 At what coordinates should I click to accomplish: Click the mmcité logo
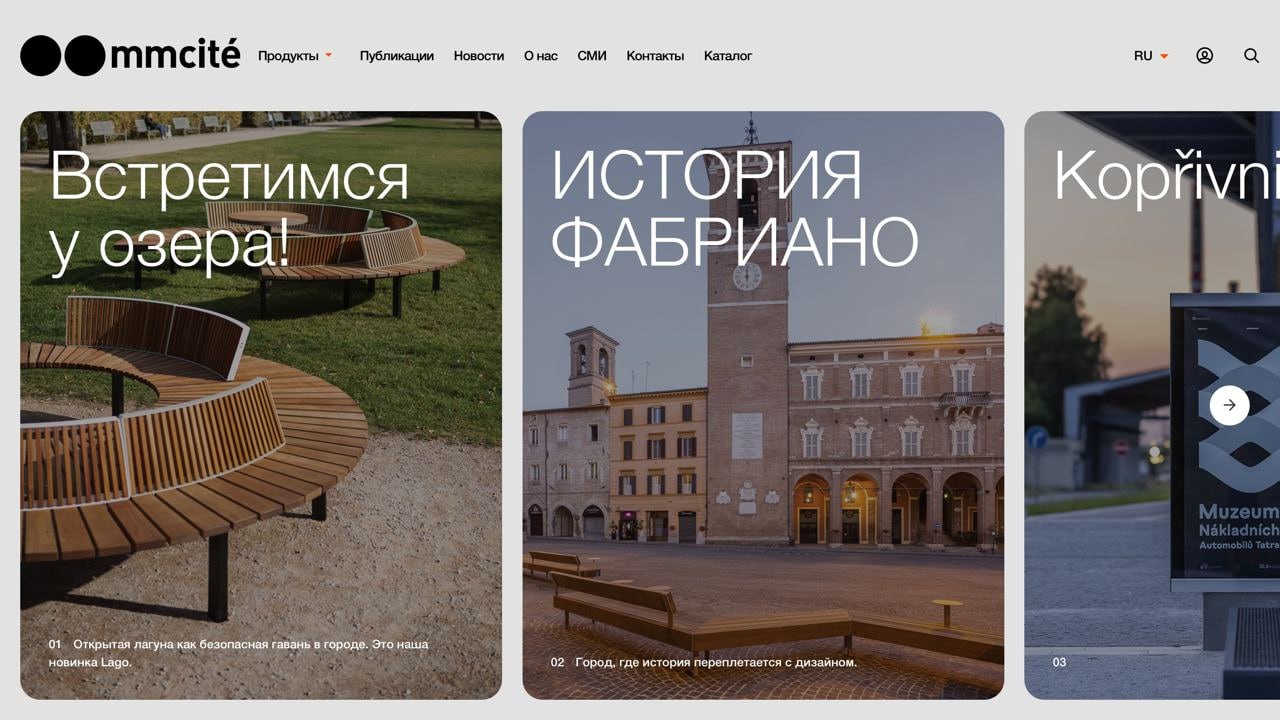(130, 55)
